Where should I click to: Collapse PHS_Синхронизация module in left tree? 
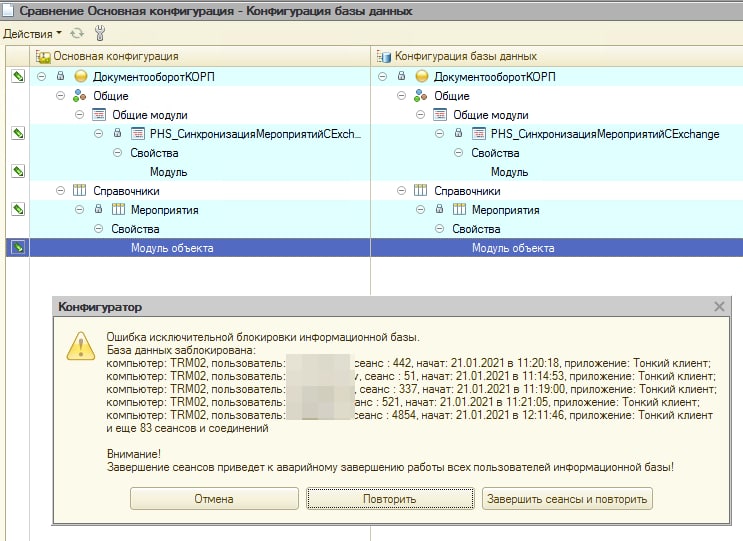pos(99,134)
